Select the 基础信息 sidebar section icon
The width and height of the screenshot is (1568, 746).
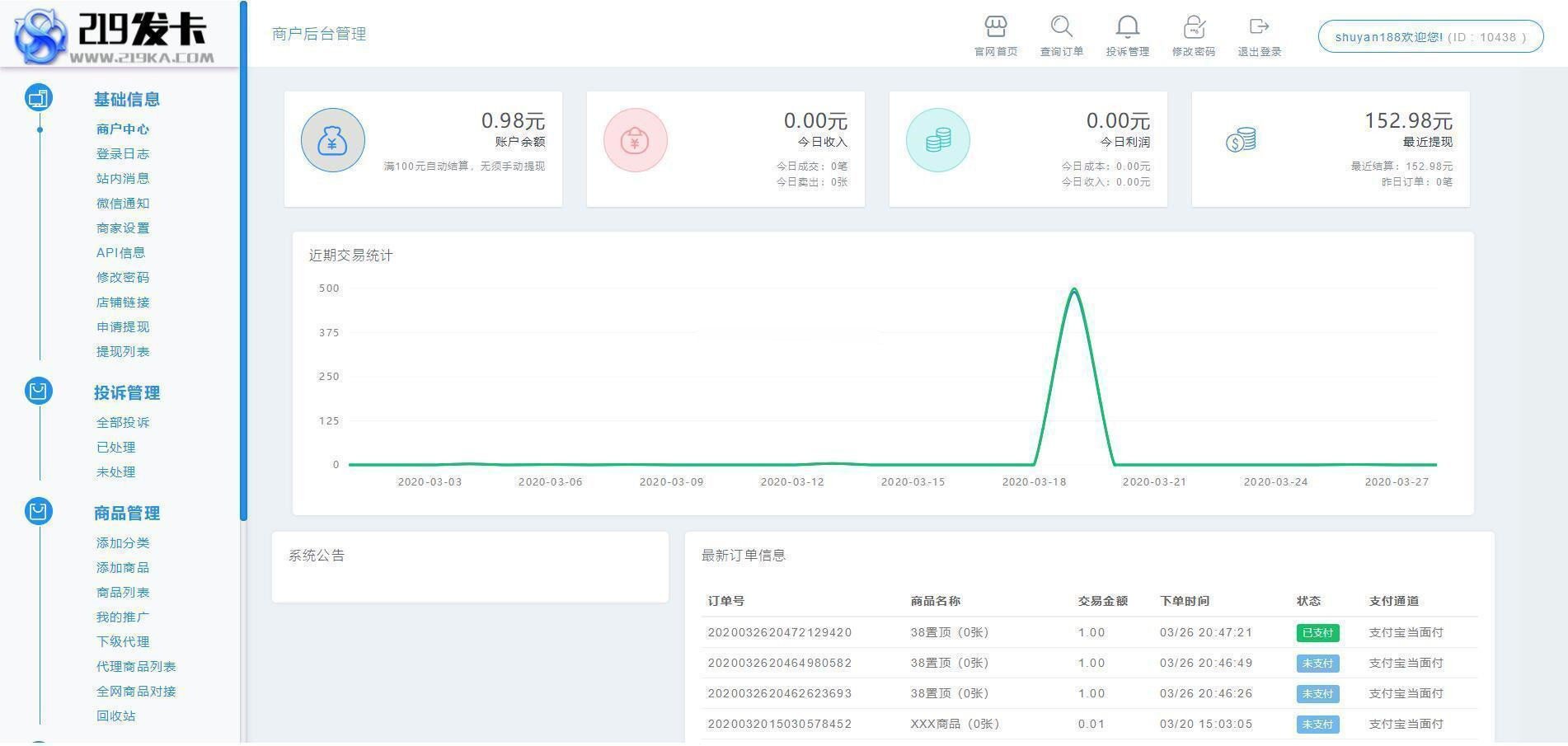pos(38,97)
